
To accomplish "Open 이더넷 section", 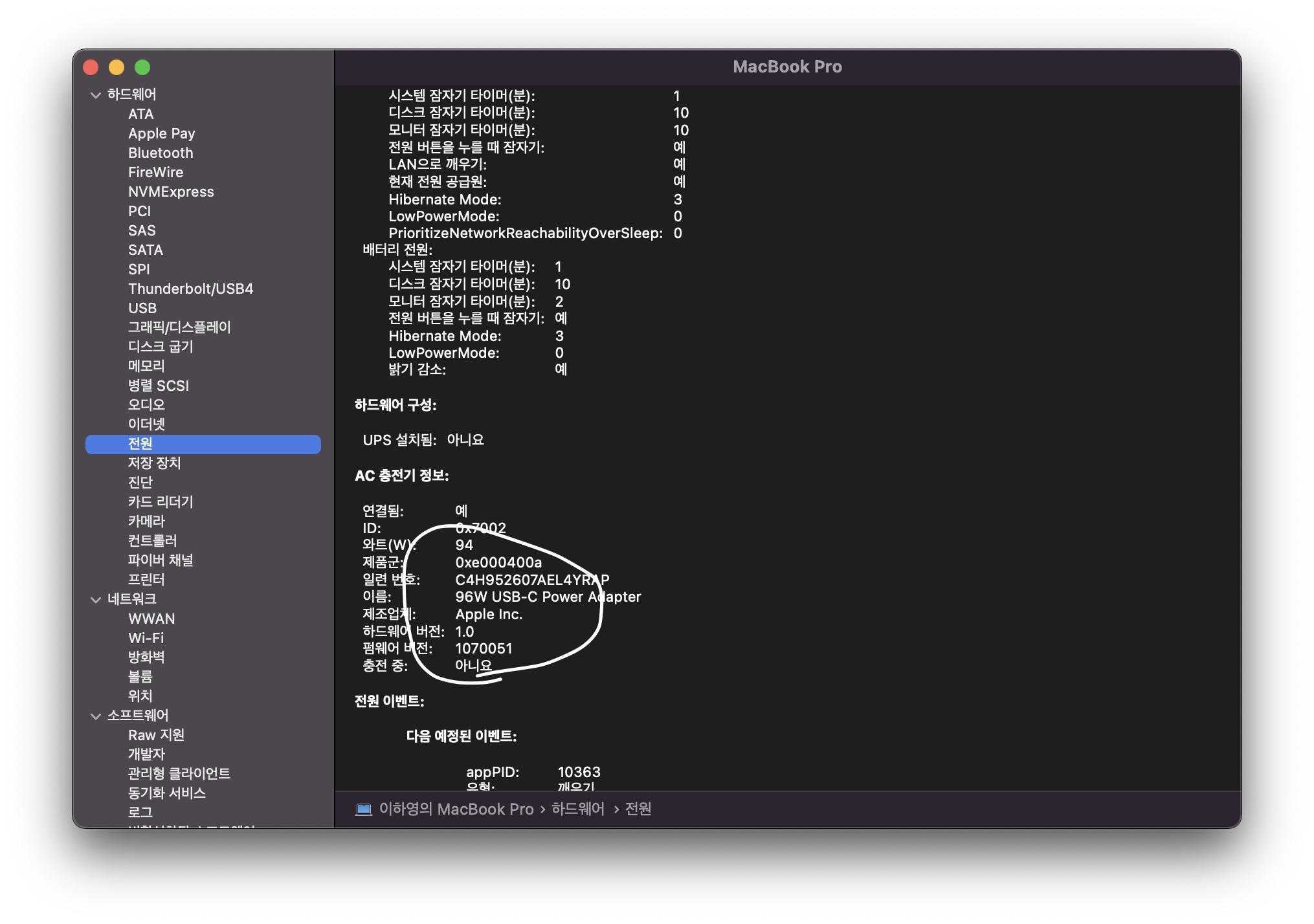I will click(146, 424).
